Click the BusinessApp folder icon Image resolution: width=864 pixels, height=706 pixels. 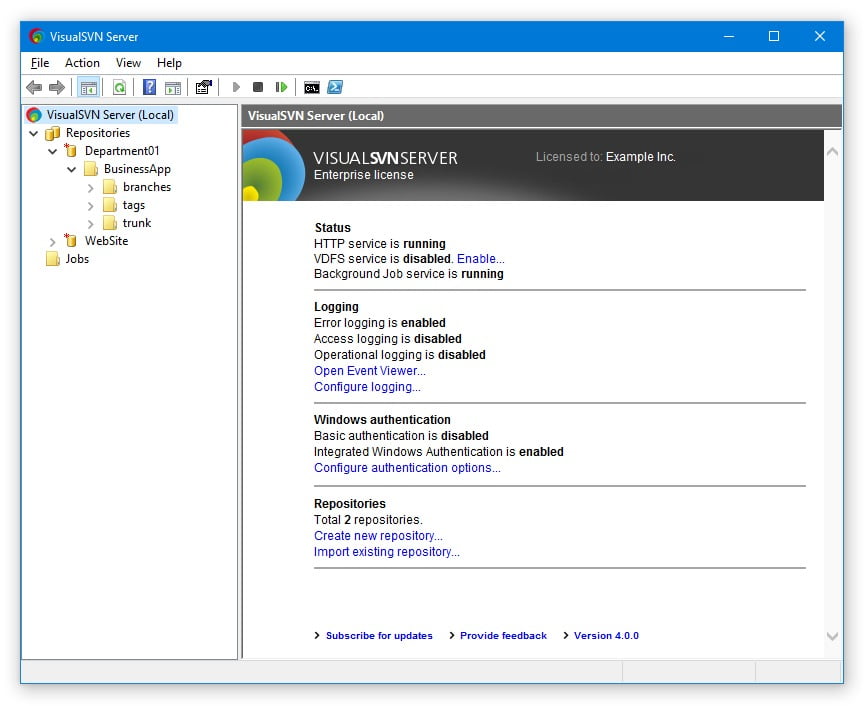[x=91, y=169]
